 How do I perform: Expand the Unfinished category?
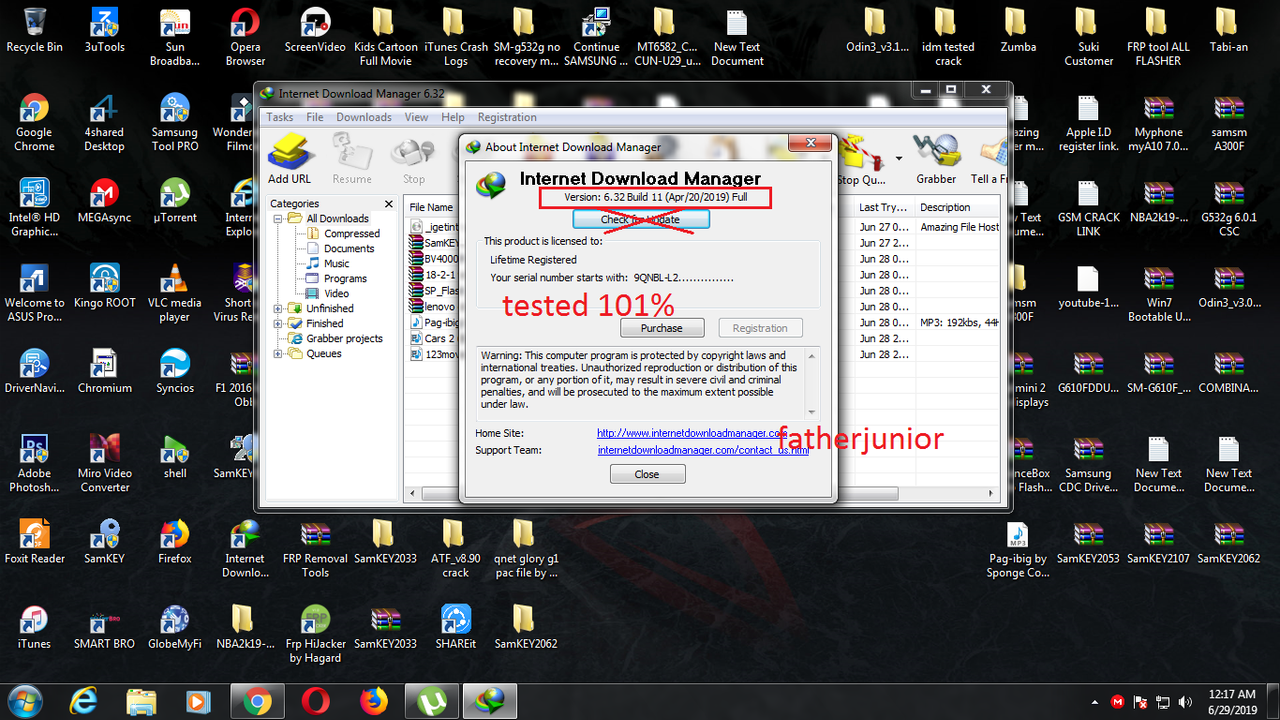pyautogui.click(x=278, y=309)
